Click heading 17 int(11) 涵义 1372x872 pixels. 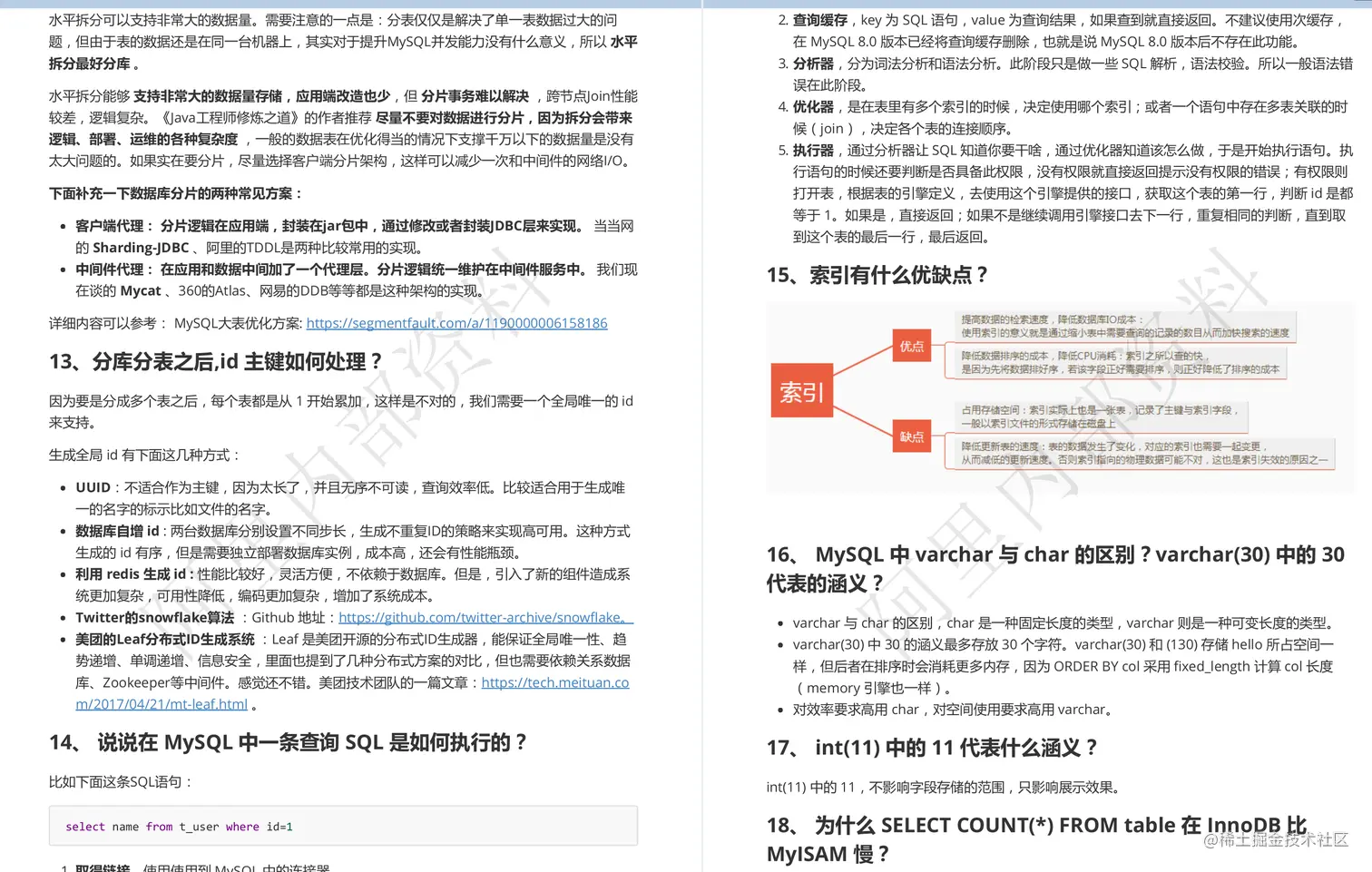tap(931, 748)
